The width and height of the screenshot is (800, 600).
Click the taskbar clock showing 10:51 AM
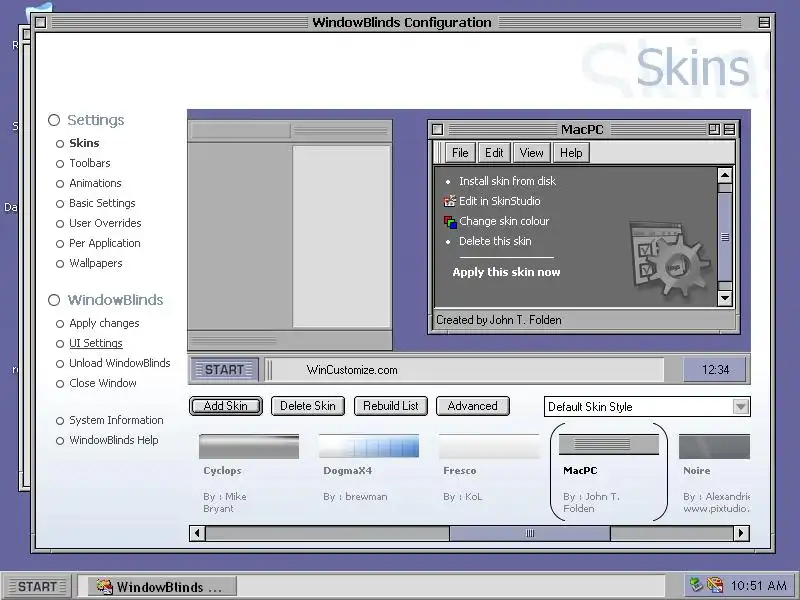pos(759,585)
